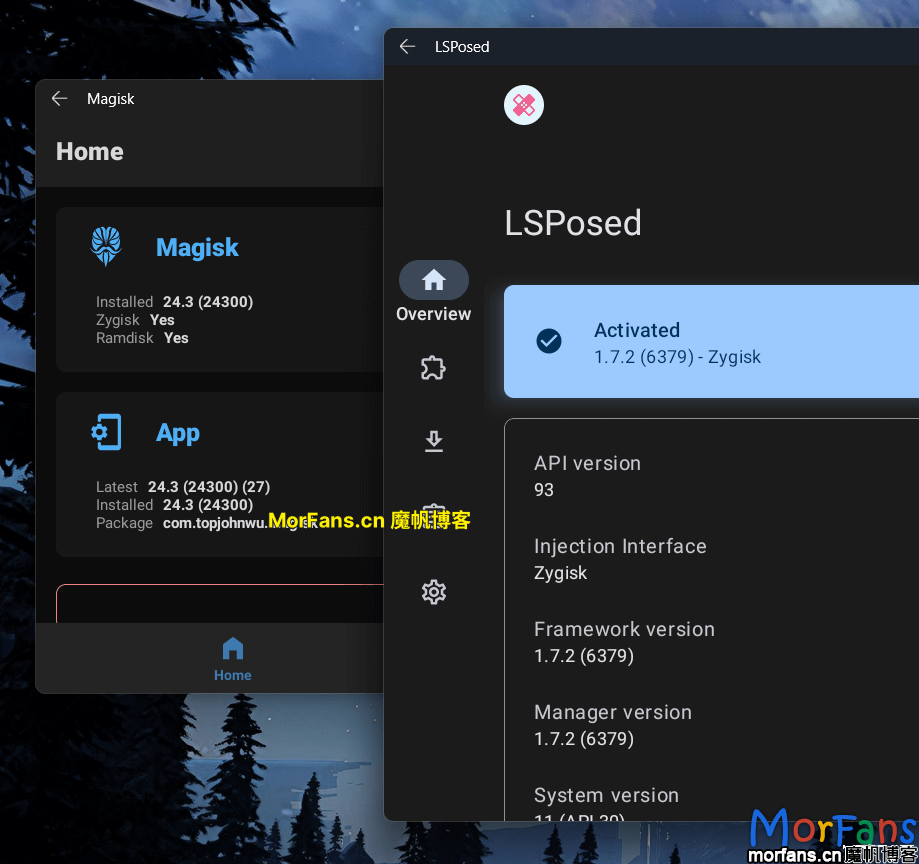Open the Modules puzzle icon in LSPosed sidebar
This screenshot has height=864, width=919.
pos(433,368)
